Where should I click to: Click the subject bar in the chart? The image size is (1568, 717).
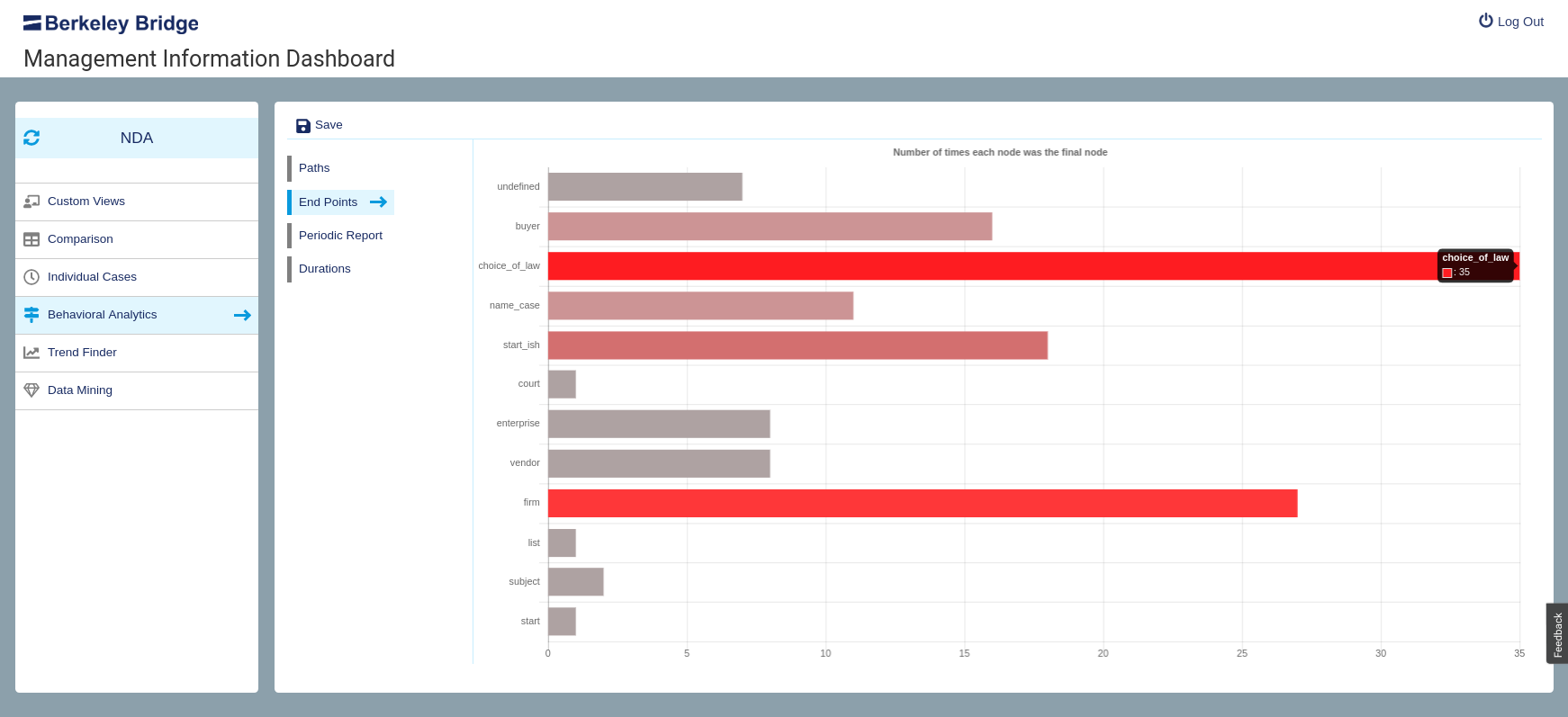[576, 582]
